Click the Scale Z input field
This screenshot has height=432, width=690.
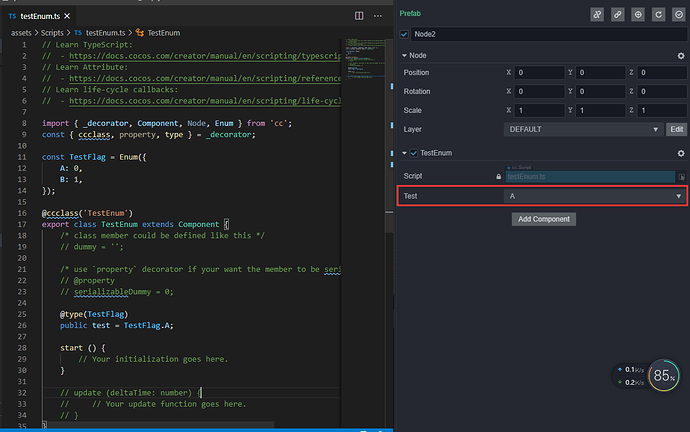pos(662,110)
